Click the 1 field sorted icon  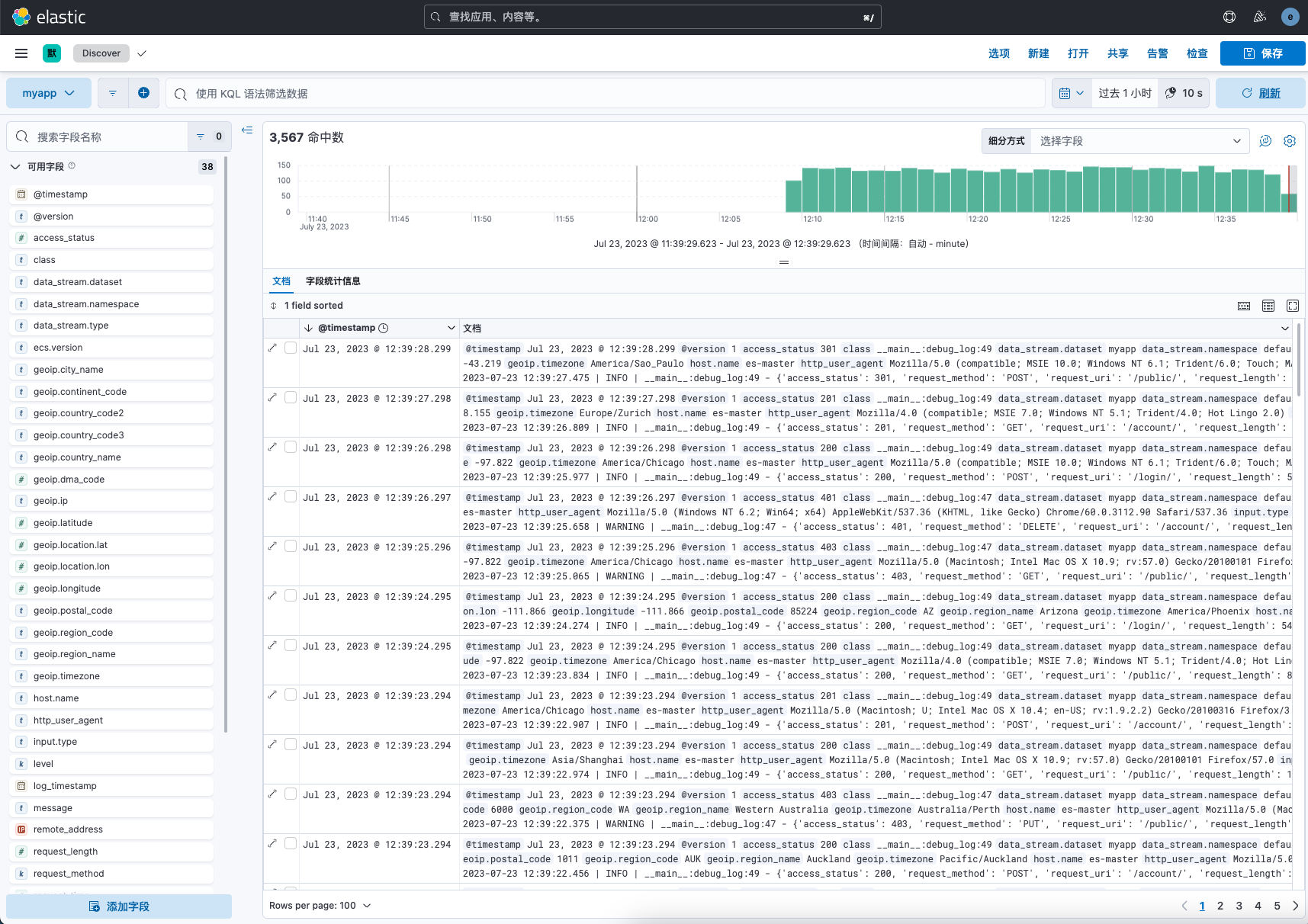click(x=273, y=306)
